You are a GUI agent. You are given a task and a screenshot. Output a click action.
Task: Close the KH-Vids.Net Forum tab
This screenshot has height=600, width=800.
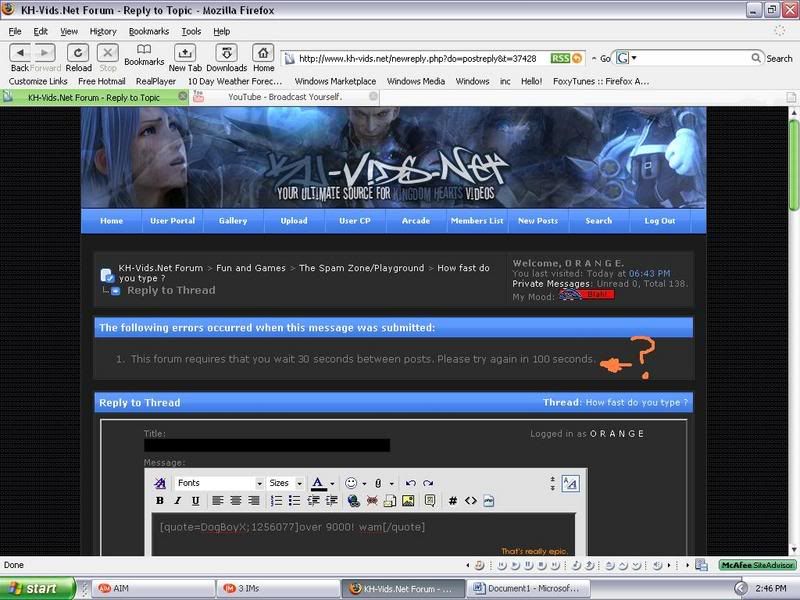183,96
